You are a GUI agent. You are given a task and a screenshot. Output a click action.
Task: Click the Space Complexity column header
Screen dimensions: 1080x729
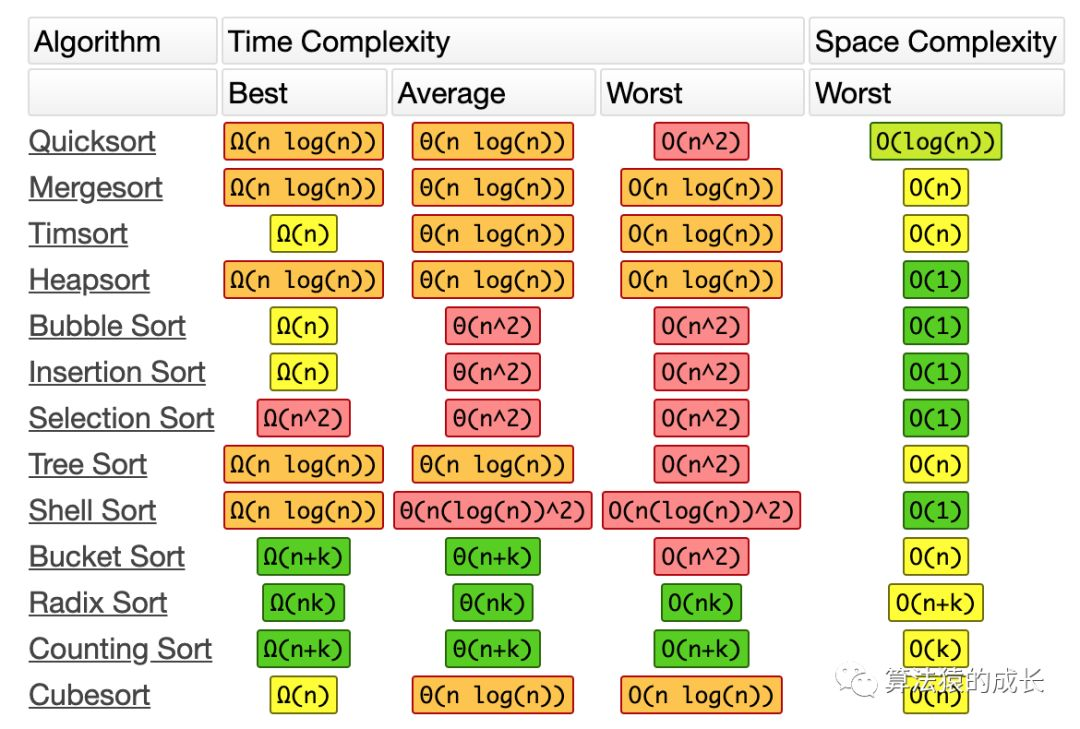[936, 42]
